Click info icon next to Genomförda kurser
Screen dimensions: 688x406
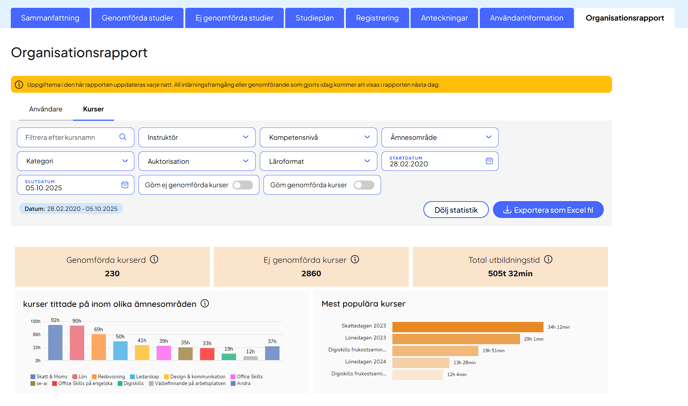154,260
